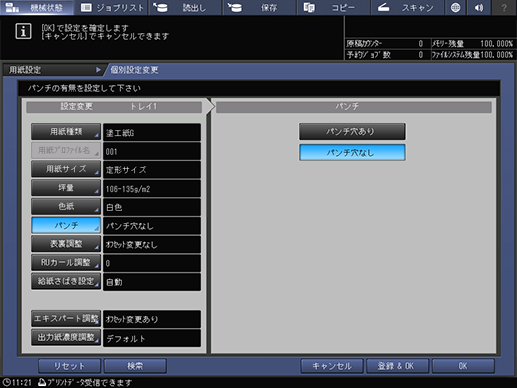This screenshot has width=517, height=388.
Task: Switch to the スキャン scan tab
Action: [x=407, y=7]
